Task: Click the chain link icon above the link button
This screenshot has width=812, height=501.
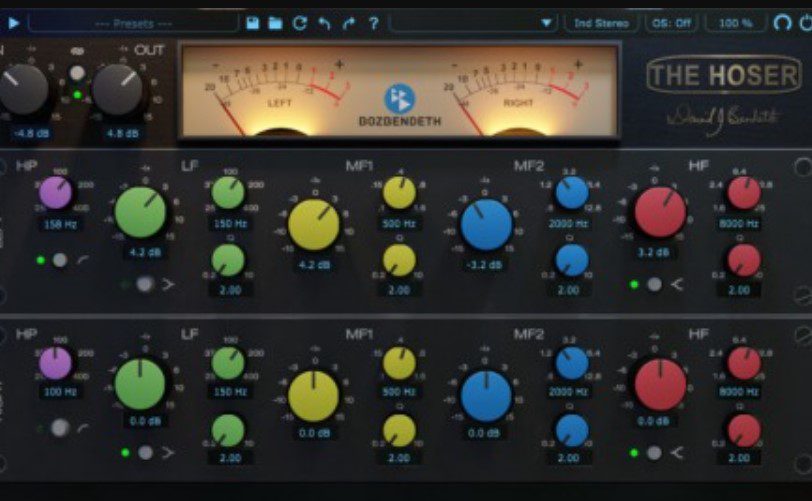Action: (x=77, y=51)
